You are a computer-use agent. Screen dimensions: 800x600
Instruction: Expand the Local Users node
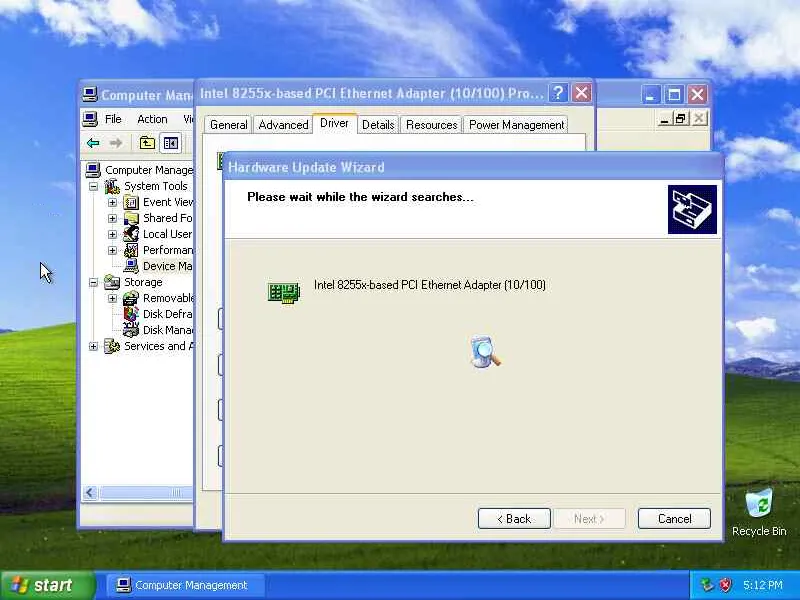point(112,234)
